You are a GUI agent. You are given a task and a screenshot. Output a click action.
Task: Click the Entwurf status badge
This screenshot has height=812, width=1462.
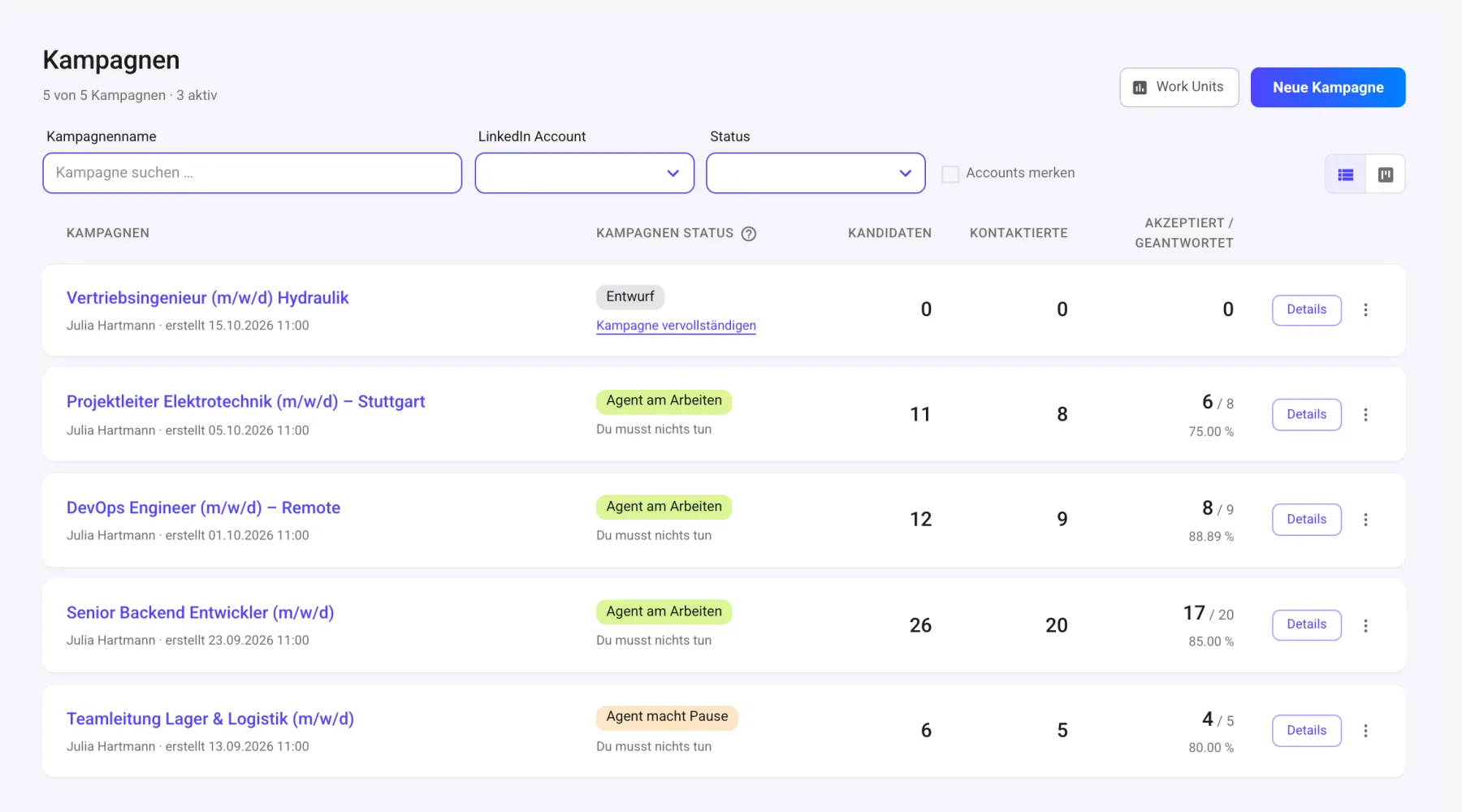630,296
